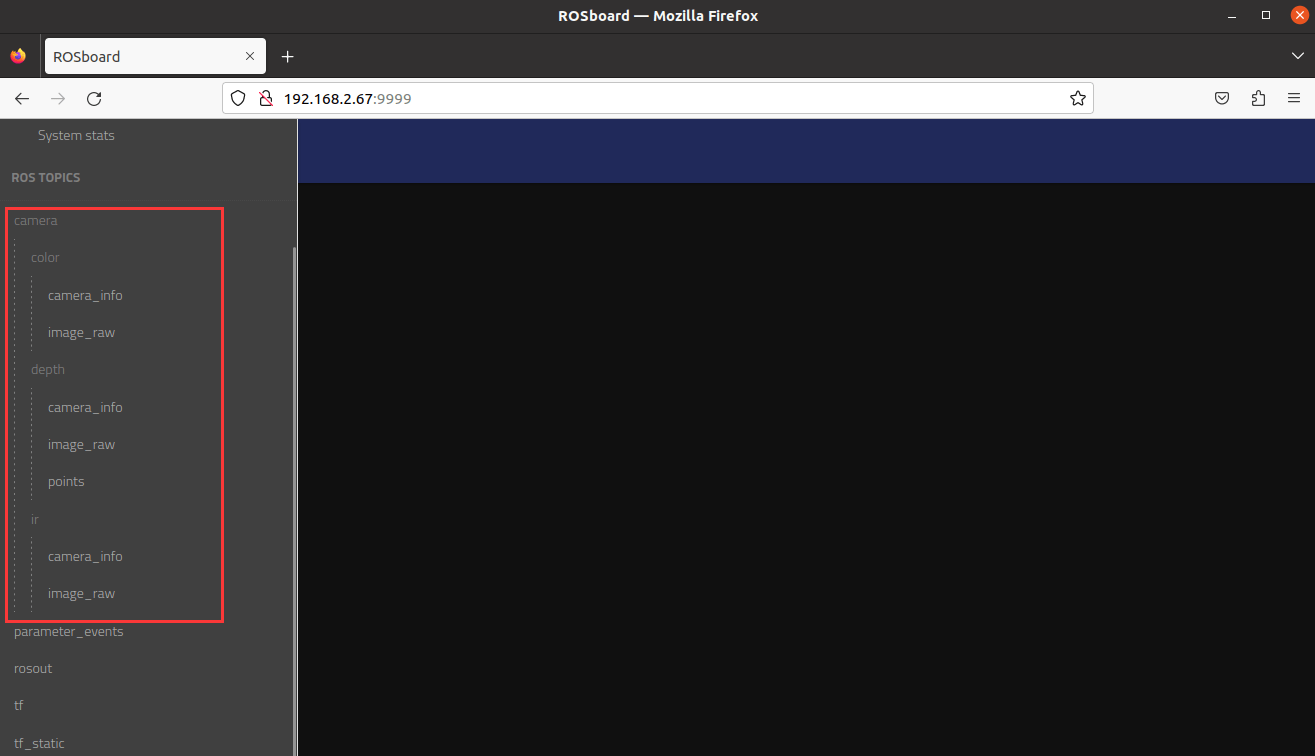Open the tracking protection shield icon
The width and height of the screenshot is (1315, 756).
[238, 98]
